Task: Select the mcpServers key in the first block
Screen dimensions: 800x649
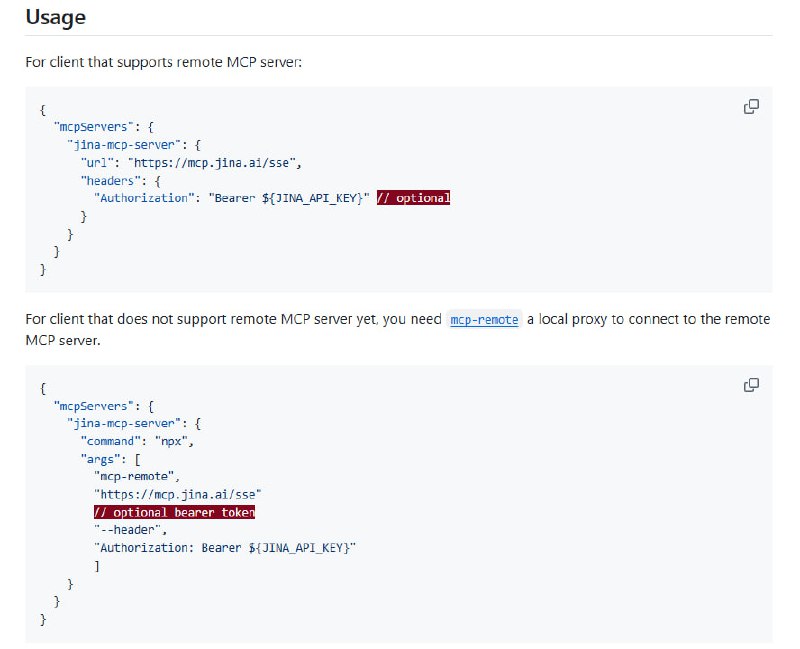Action: tap(95, 126)
